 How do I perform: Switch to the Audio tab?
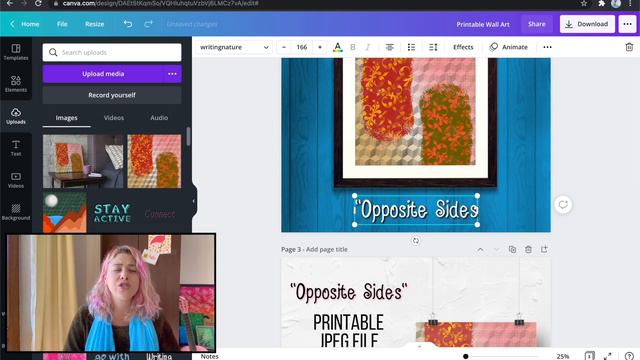coord(159,118)
